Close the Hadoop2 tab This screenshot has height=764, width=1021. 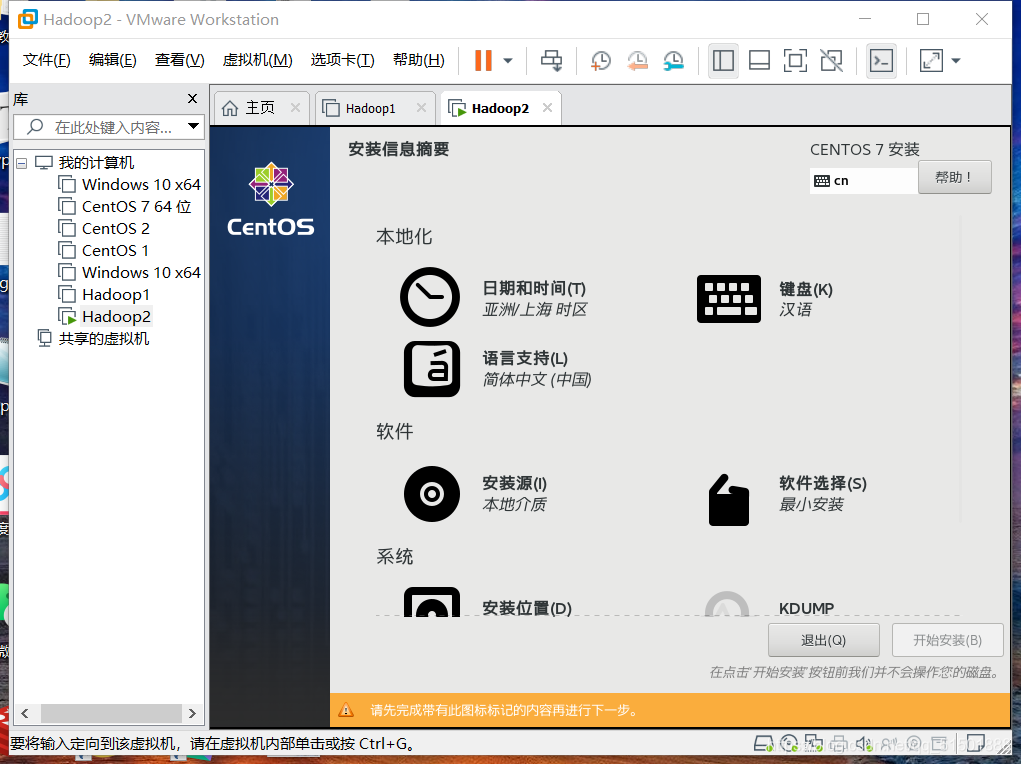[x=548, y=108]
